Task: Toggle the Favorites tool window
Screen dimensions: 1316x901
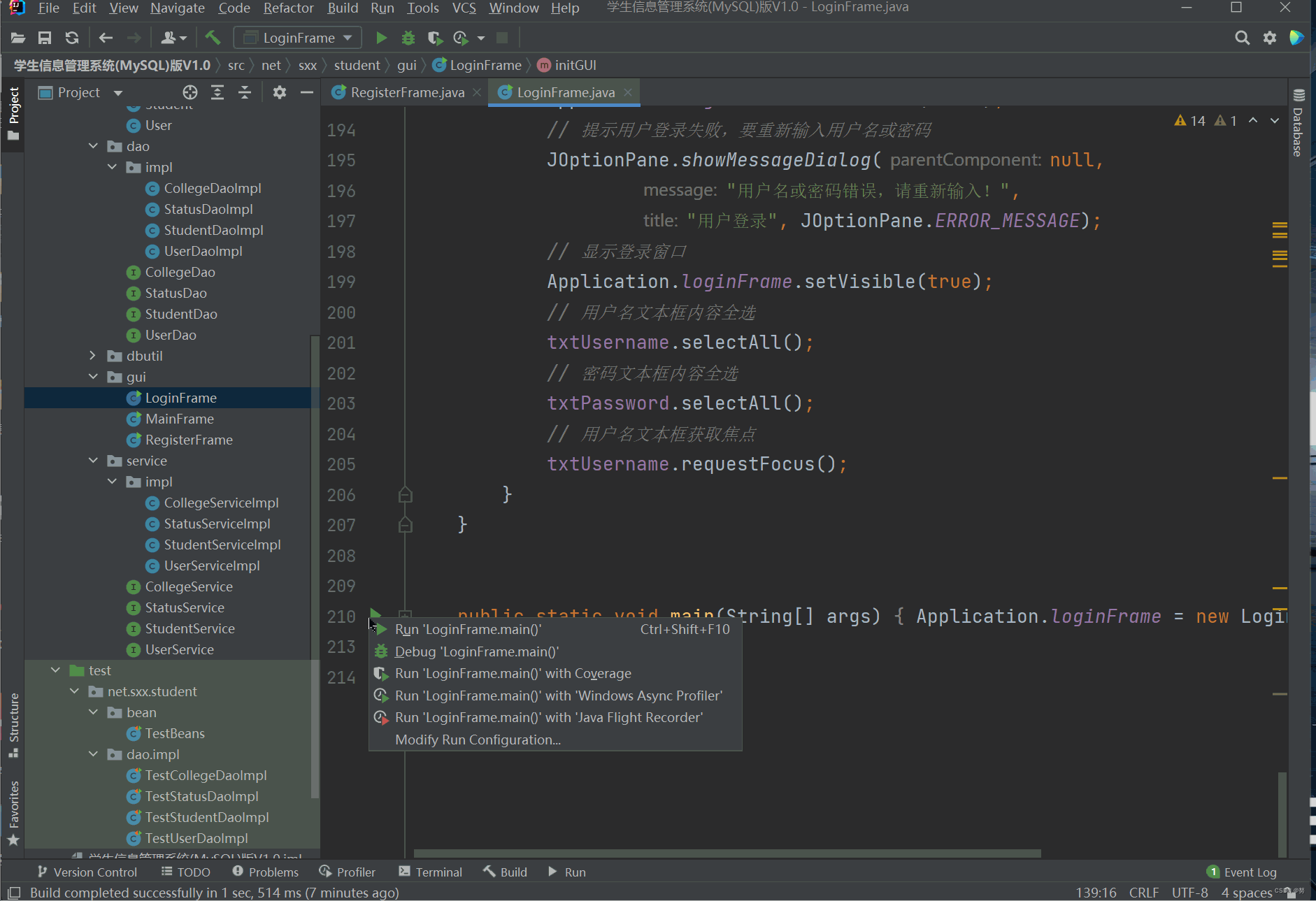Action: pyautogui.click(x=13, y=812)
